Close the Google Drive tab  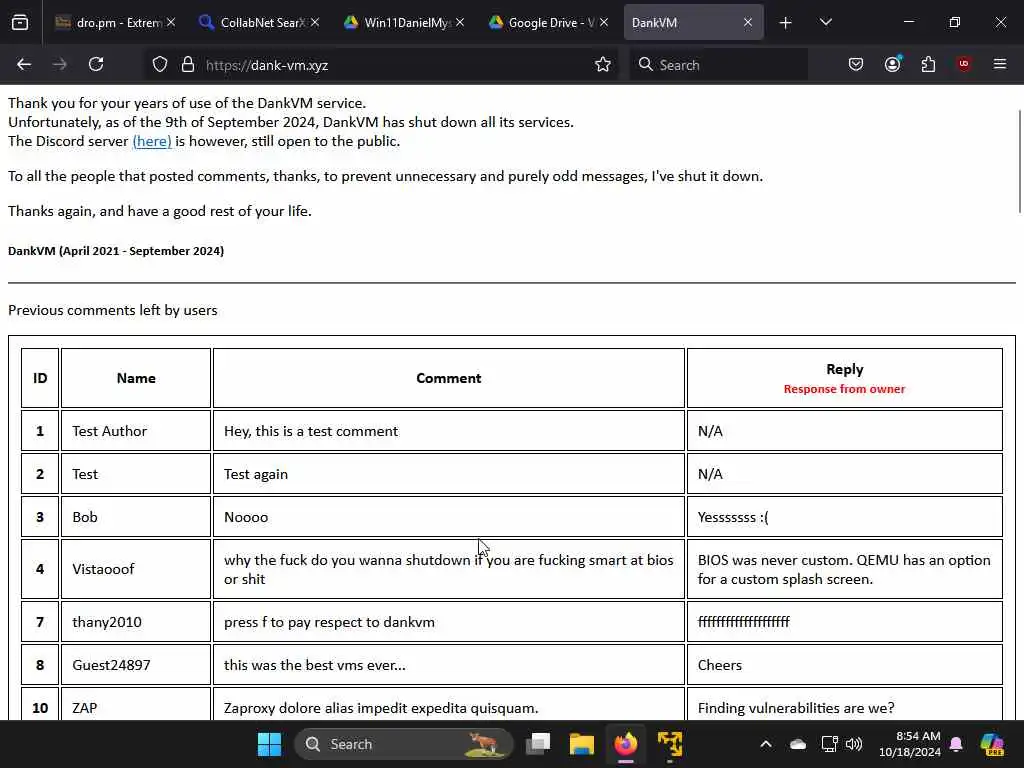click(604, 23)
